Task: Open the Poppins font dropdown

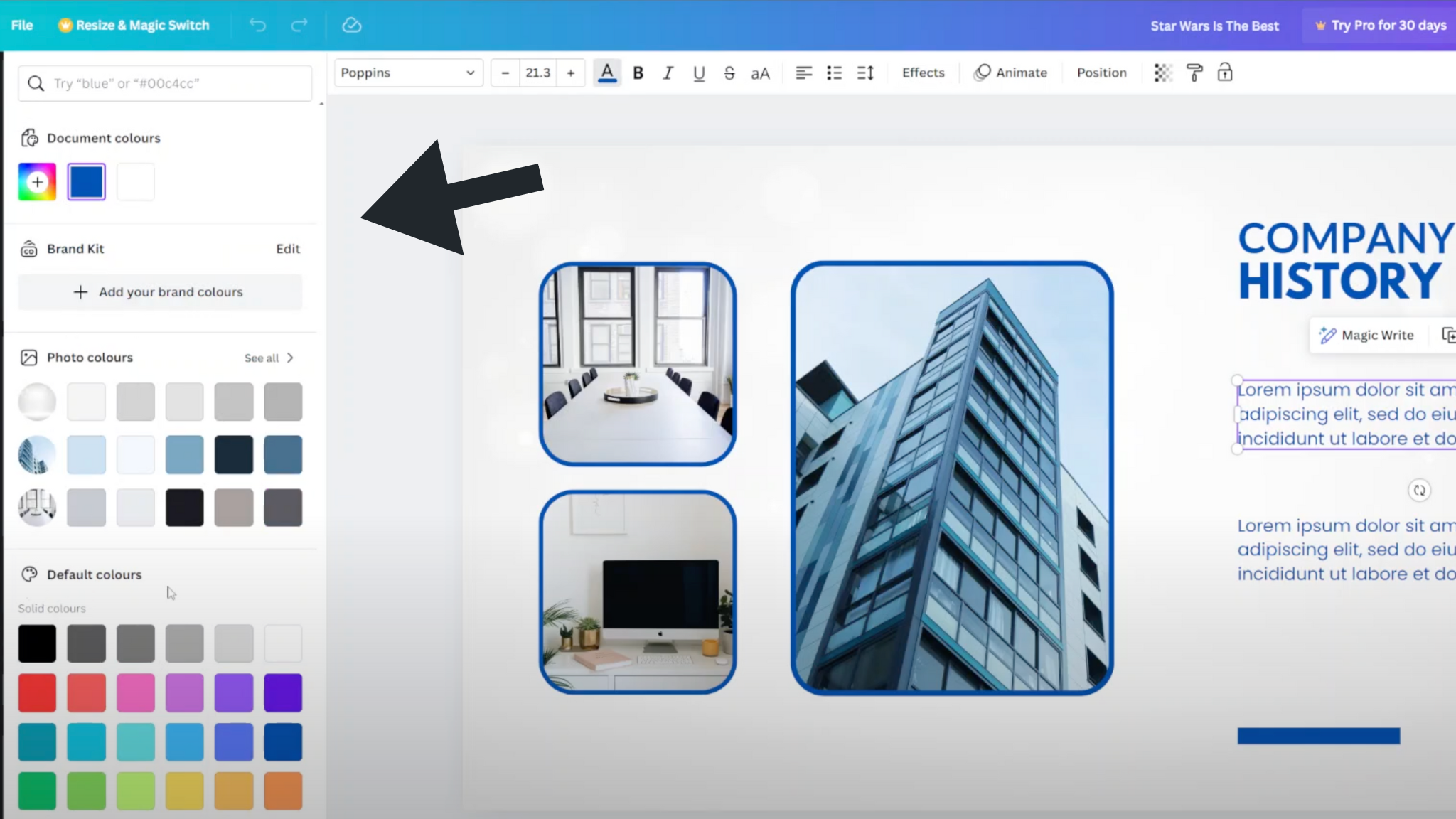Action: click(409, 73)
